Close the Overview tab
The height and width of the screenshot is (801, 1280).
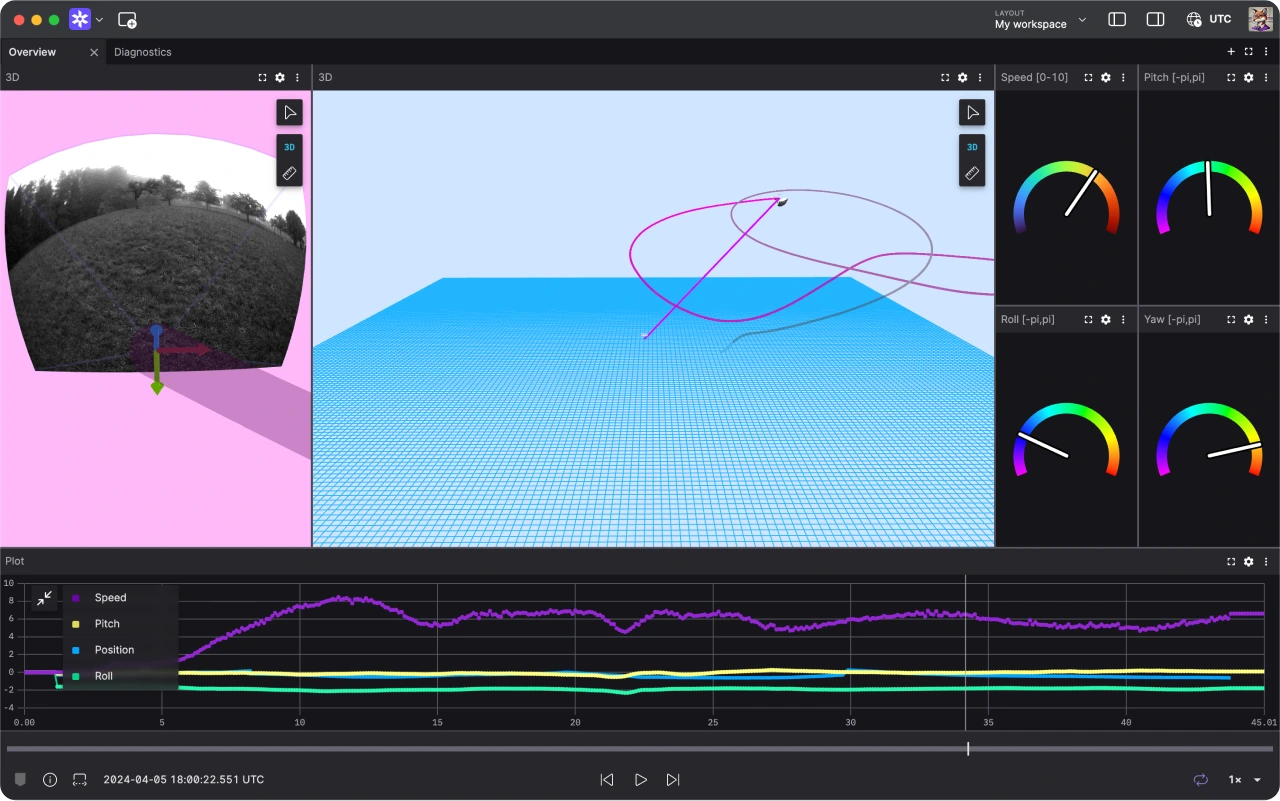pyautogui.click(x=94, y=52)
